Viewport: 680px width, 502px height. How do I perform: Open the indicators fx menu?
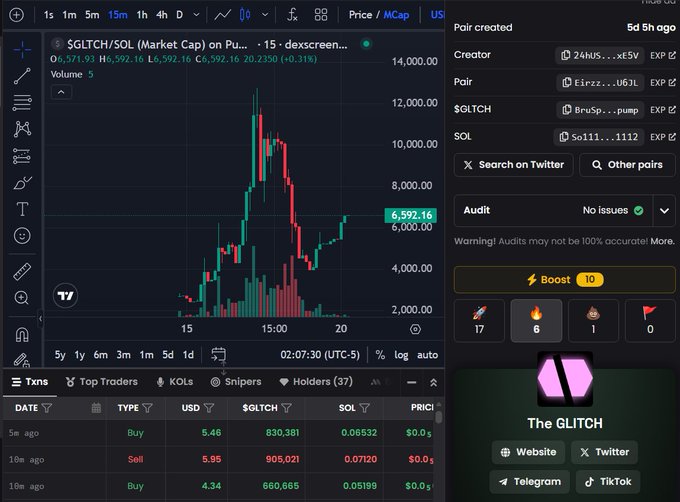click(x=292, y=15)
